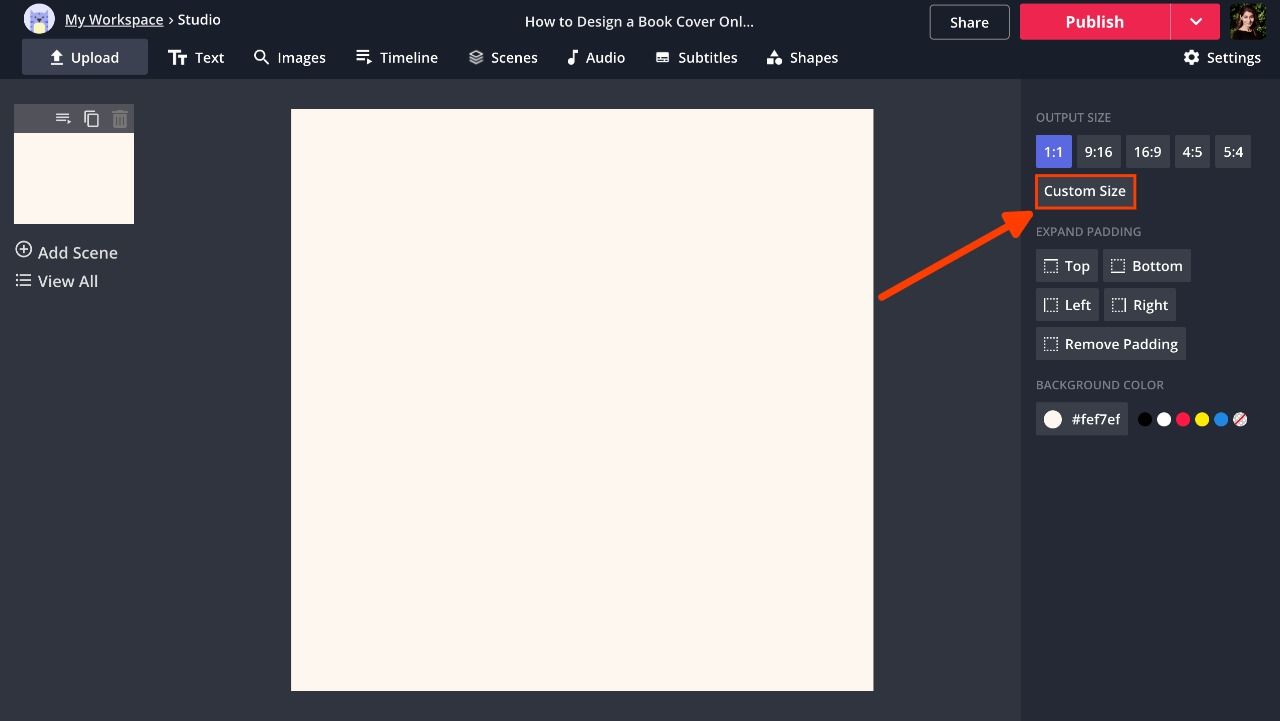The width and height of the screenshot is (1280, 721).
Task: Pick the red background color swatch
Action: [1183, 420]
